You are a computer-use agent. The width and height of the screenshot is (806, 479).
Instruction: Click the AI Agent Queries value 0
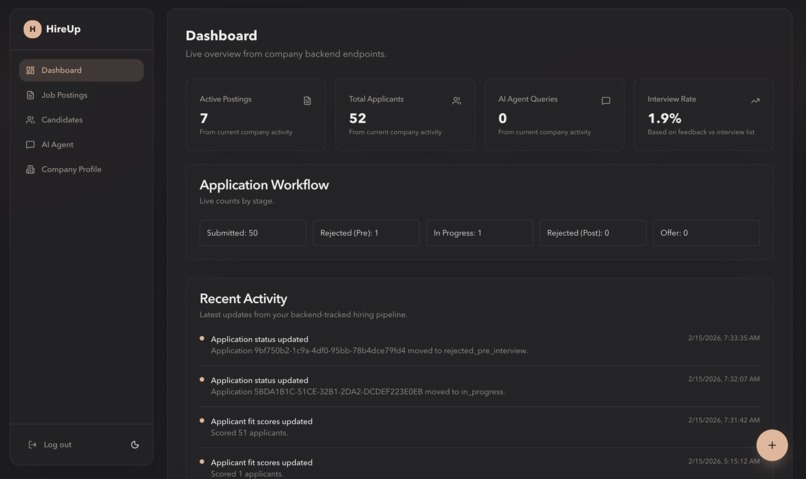[503, 118]
